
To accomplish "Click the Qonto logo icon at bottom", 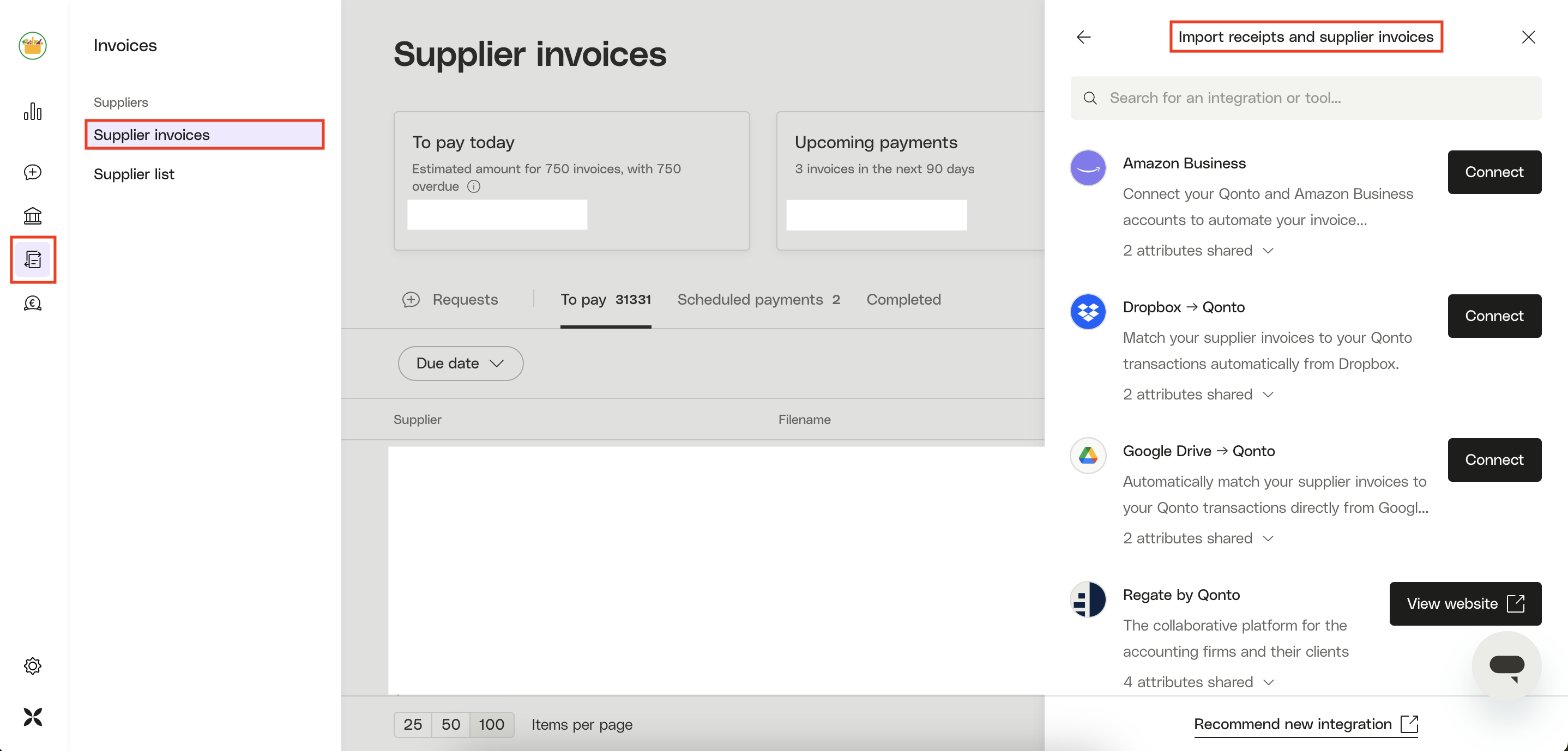I will pos(32,717).
